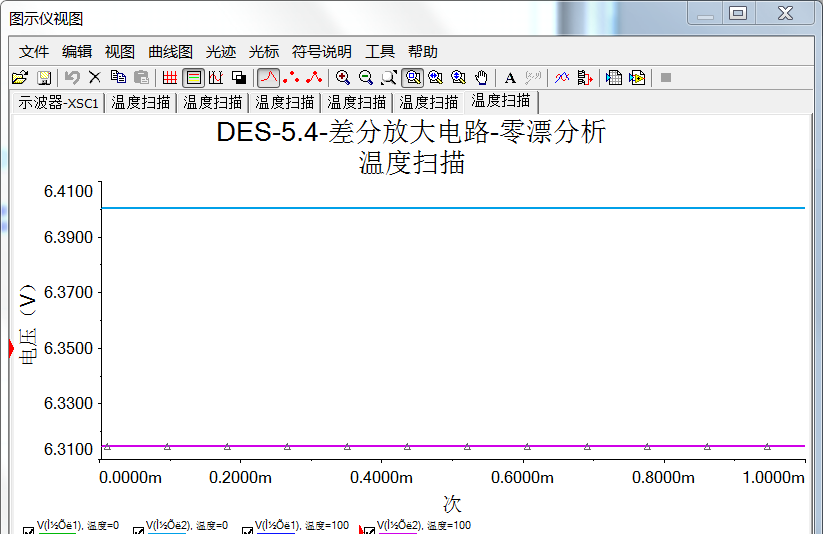This screenshot has width=823, height=534.
Task: Select the light blue trace line
Action: (x=452, y=208)
